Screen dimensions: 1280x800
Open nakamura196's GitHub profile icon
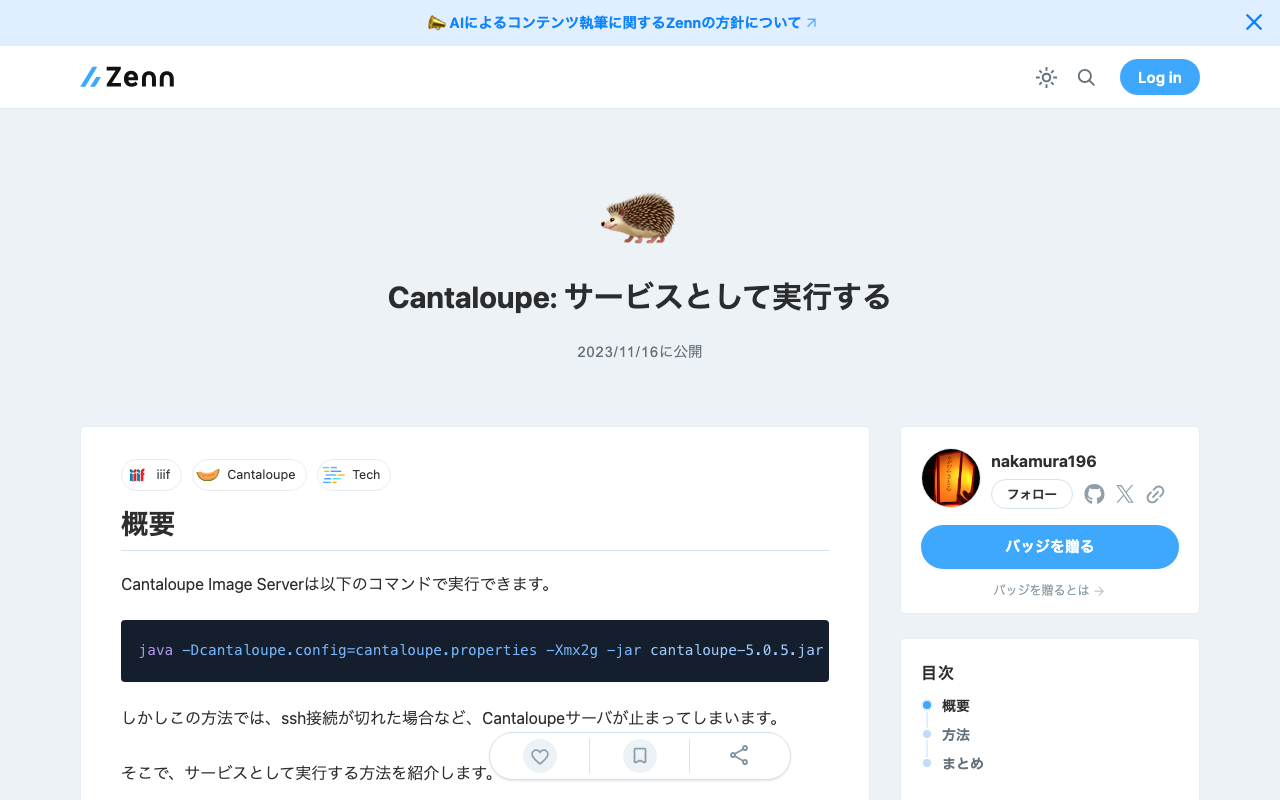tap(1094, 494)
